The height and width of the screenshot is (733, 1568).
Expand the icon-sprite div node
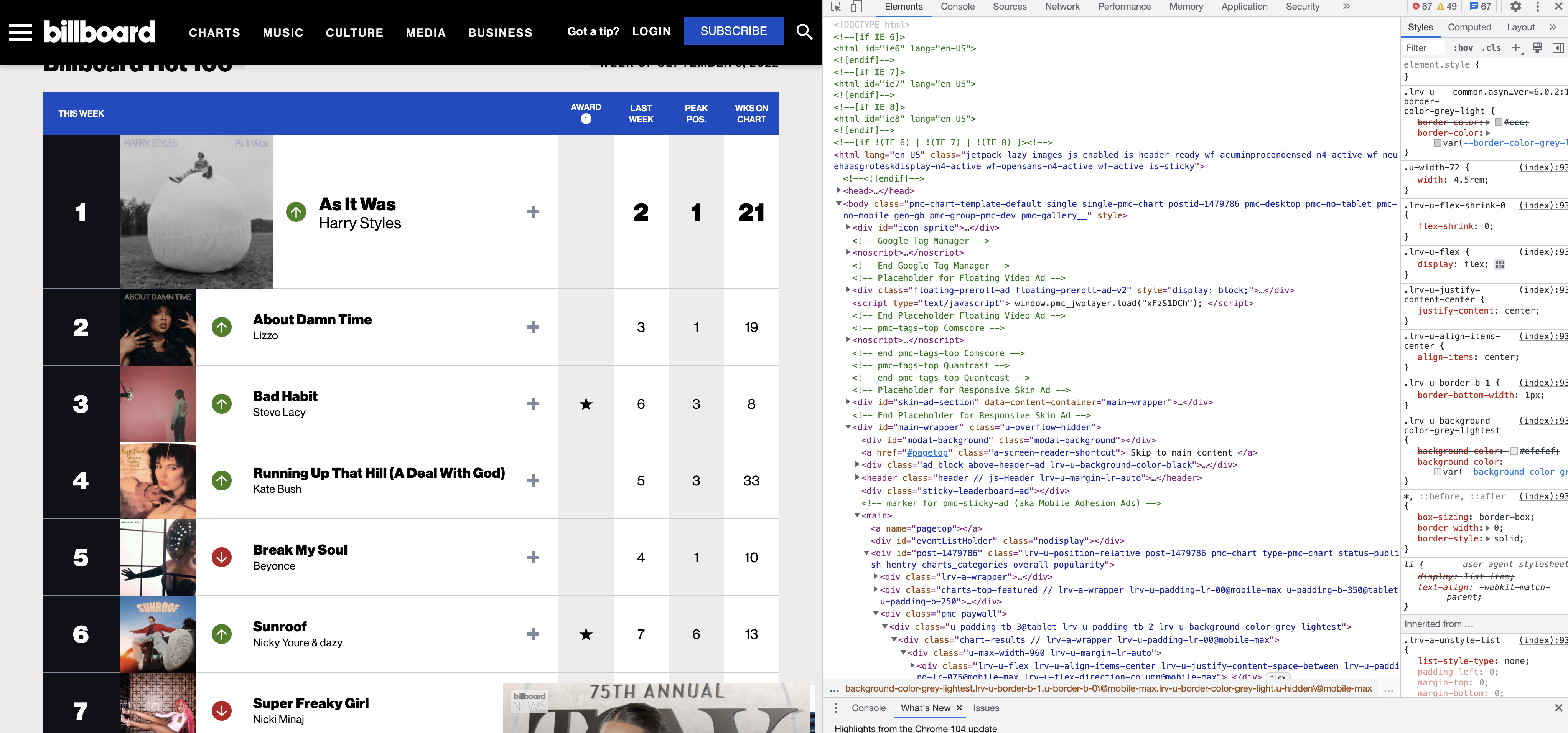[x=848, y=228]
